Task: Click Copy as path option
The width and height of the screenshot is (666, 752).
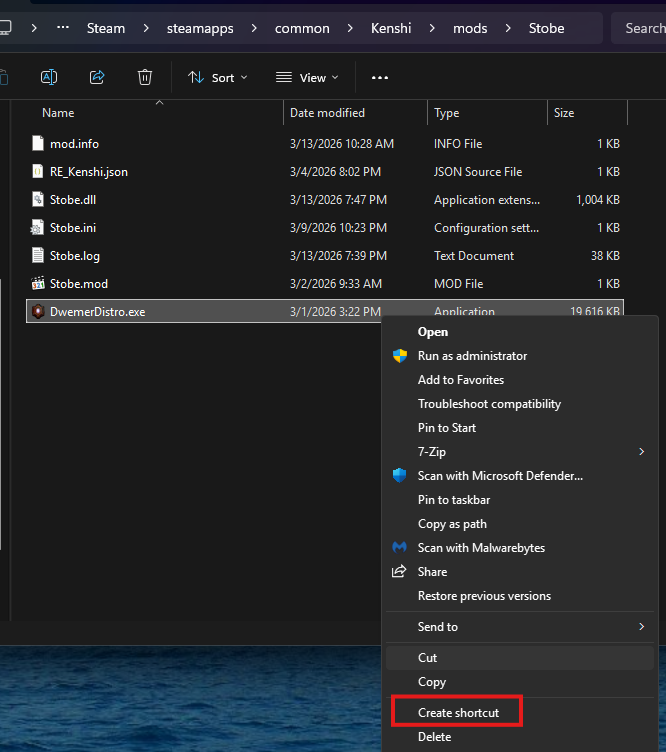Action: (452, 524)
